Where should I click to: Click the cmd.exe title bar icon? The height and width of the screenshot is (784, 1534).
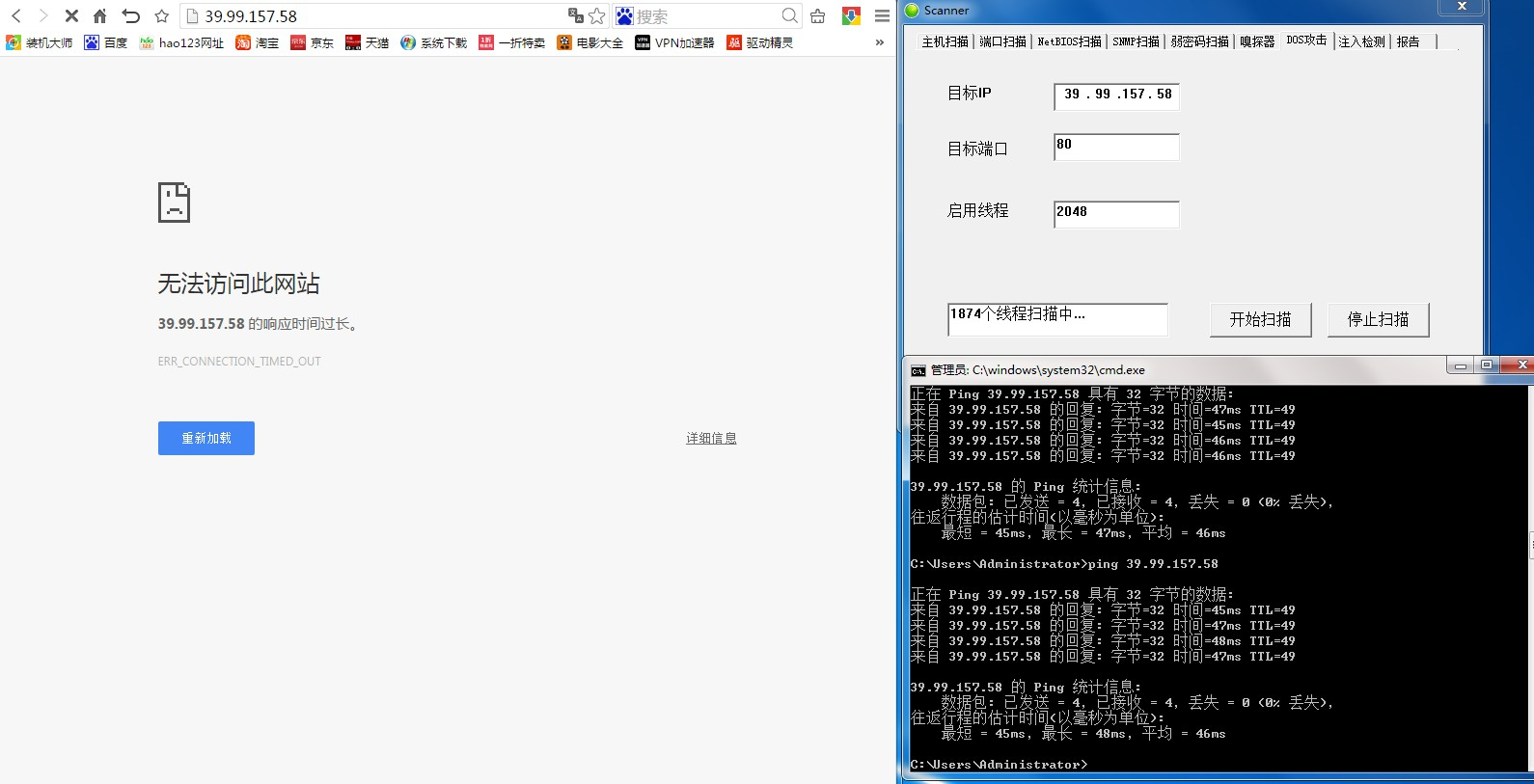click(918, 370)
